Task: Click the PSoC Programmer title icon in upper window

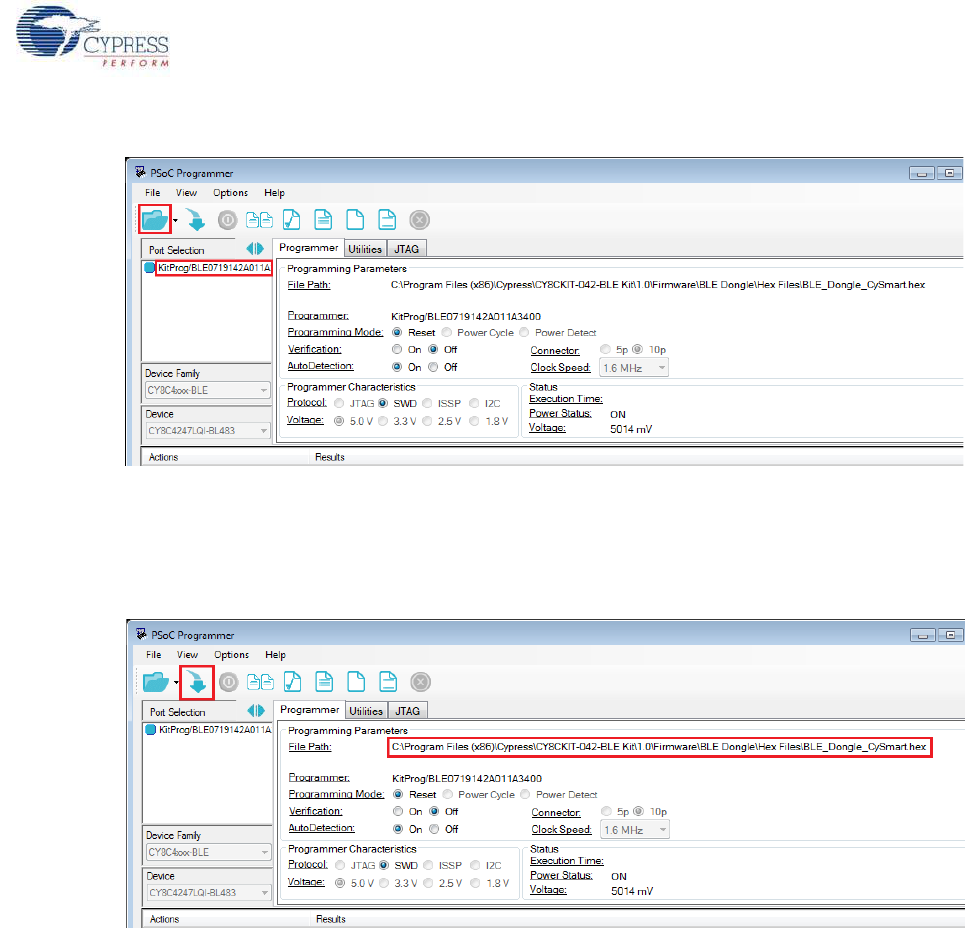Action: coord(140,172)
